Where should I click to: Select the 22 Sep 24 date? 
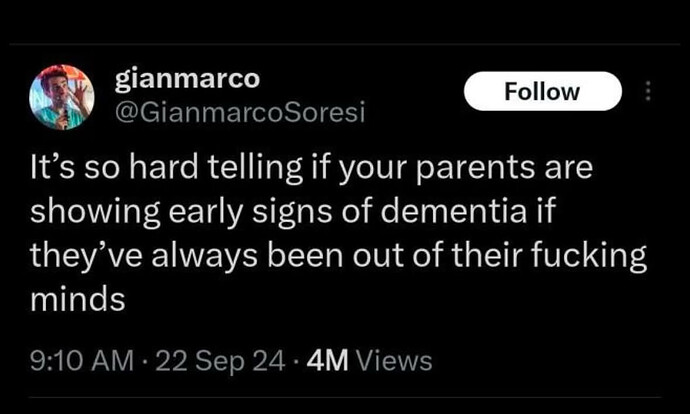pyautogui.click(x=220, y=361)
